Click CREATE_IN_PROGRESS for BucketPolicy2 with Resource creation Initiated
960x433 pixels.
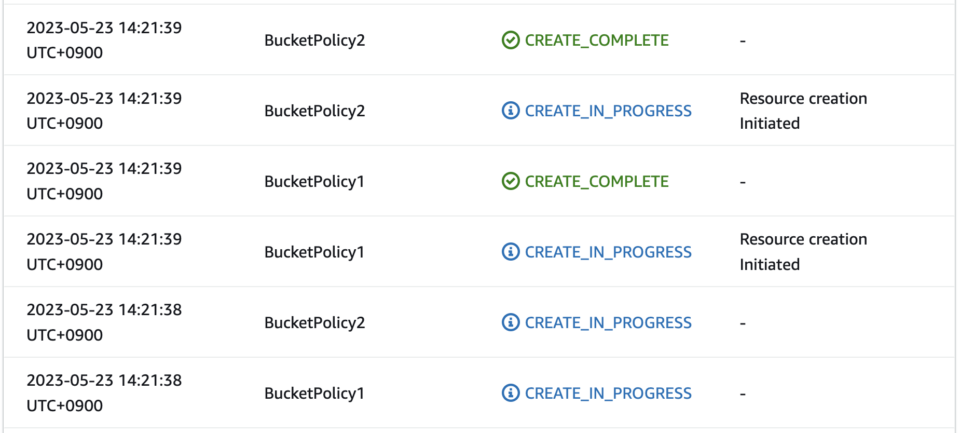[x=609, y=111]
